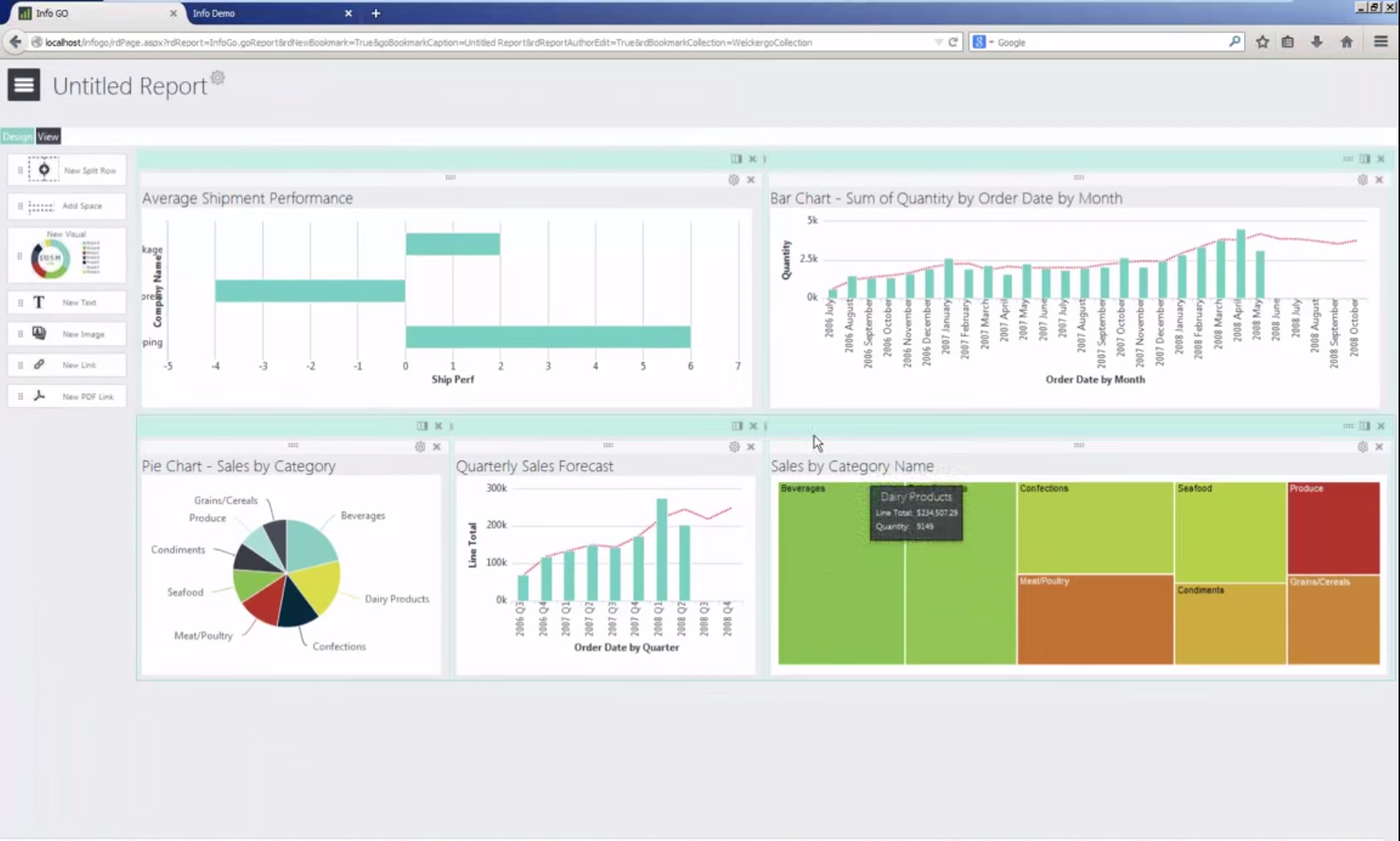Switch to the Design tab
Viewport: 1400px width, 841px height.
17,136
